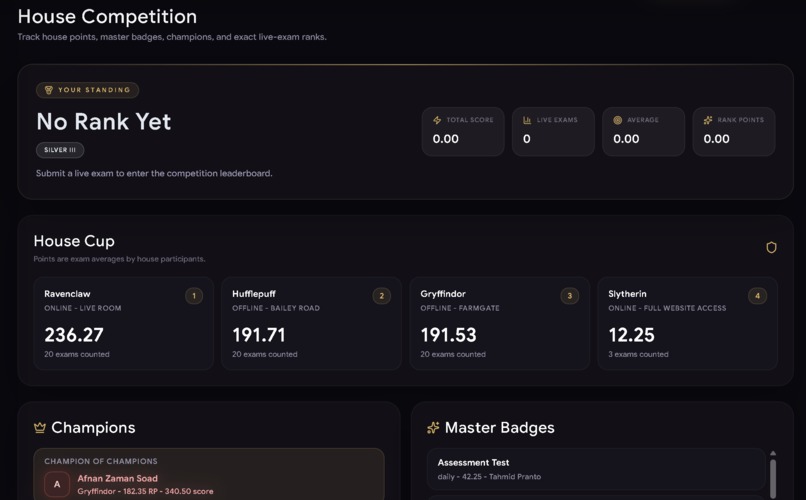Viewport: 806px width, 500px height.
Task: Click the rank 3 badge on Gryffindor
Action: click(570, 295)
